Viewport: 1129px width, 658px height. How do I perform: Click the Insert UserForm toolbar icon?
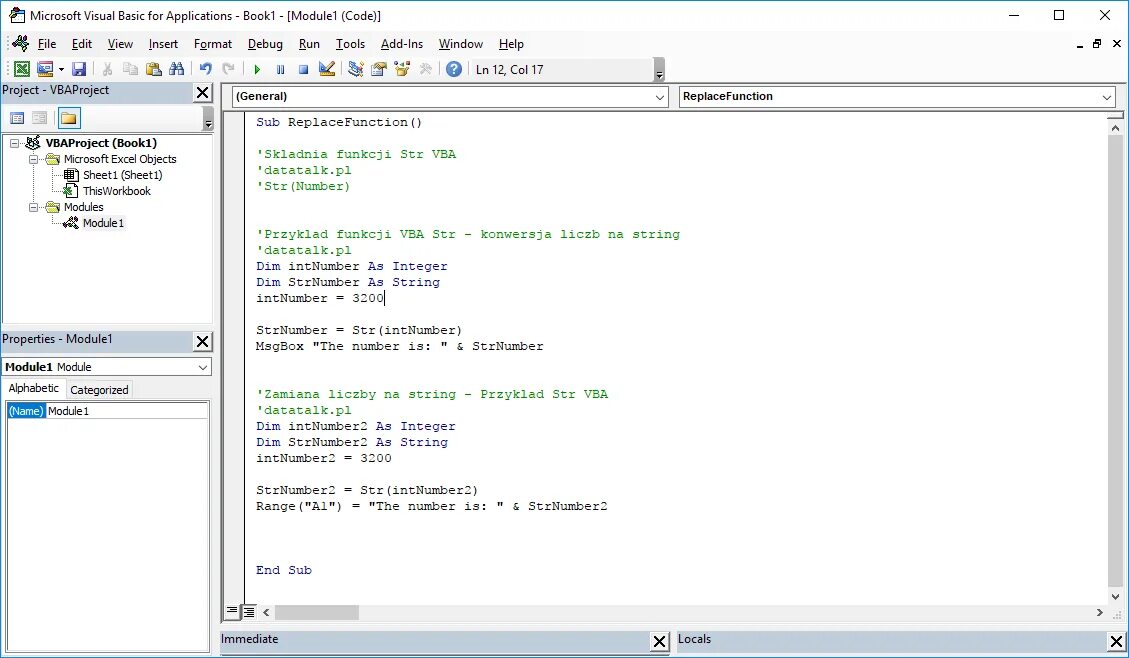(45, 69)
